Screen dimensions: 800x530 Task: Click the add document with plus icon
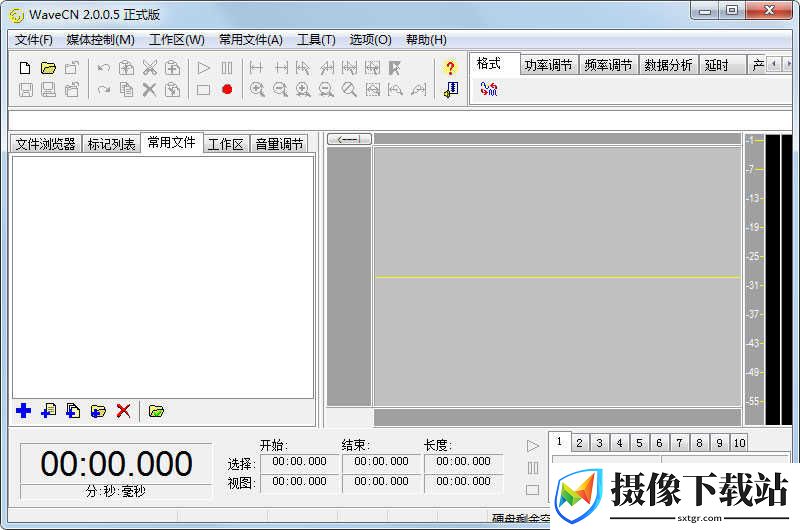coord(48,411)
